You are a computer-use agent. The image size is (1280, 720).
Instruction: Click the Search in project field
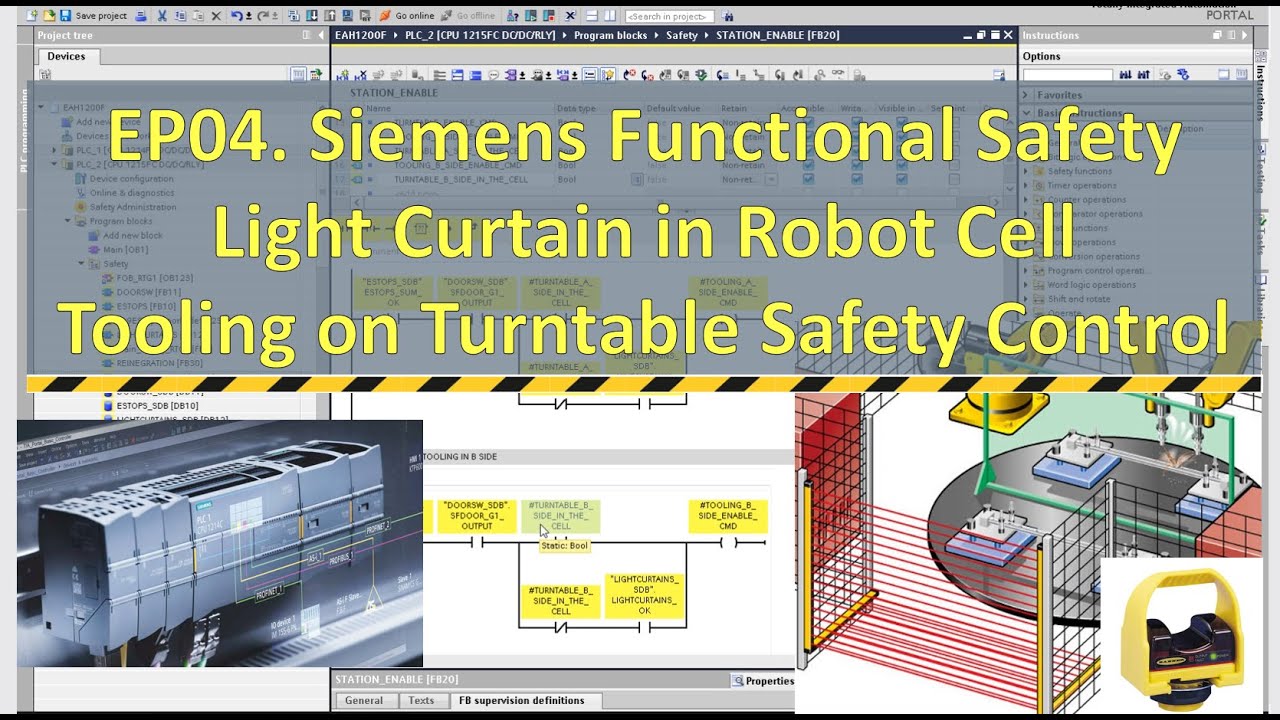tap(669, 16)
